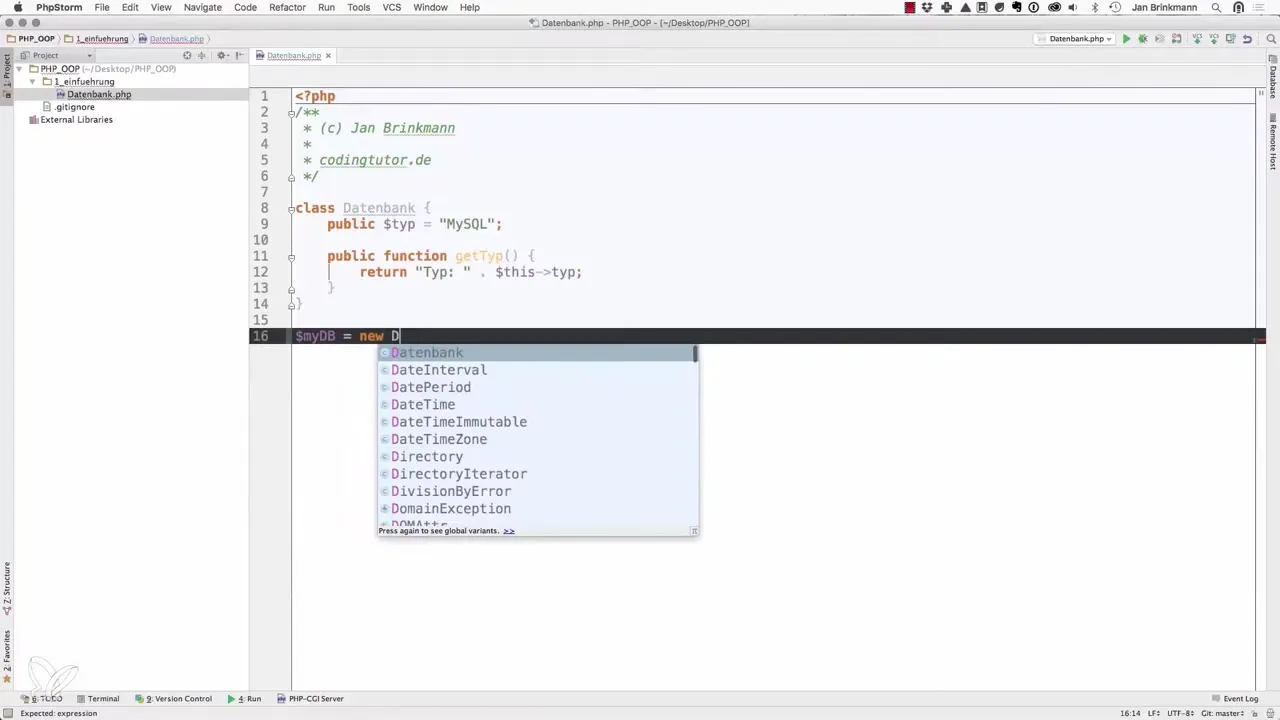The image size is (1280, 720).
Task: Click the completion popup scrollbar thumb
Action: point(695,354)
